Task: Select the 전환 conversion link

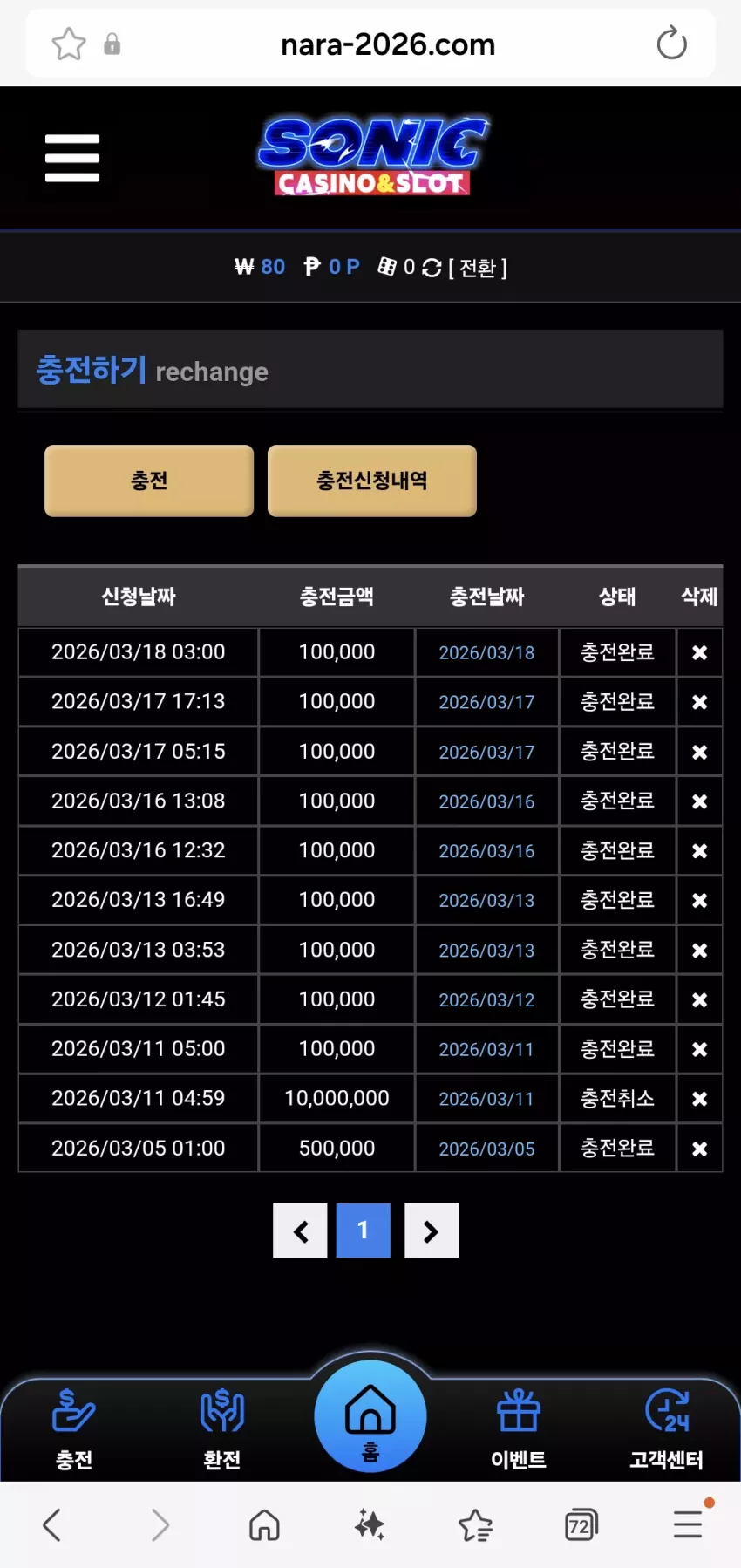Action: pos(478,268)
